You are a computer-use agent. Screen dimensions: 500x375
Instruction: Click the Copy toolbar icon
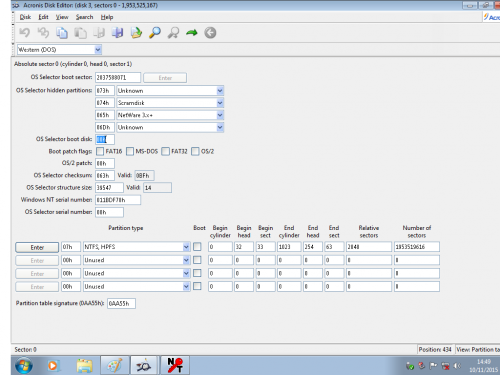[x=62, y=33]
